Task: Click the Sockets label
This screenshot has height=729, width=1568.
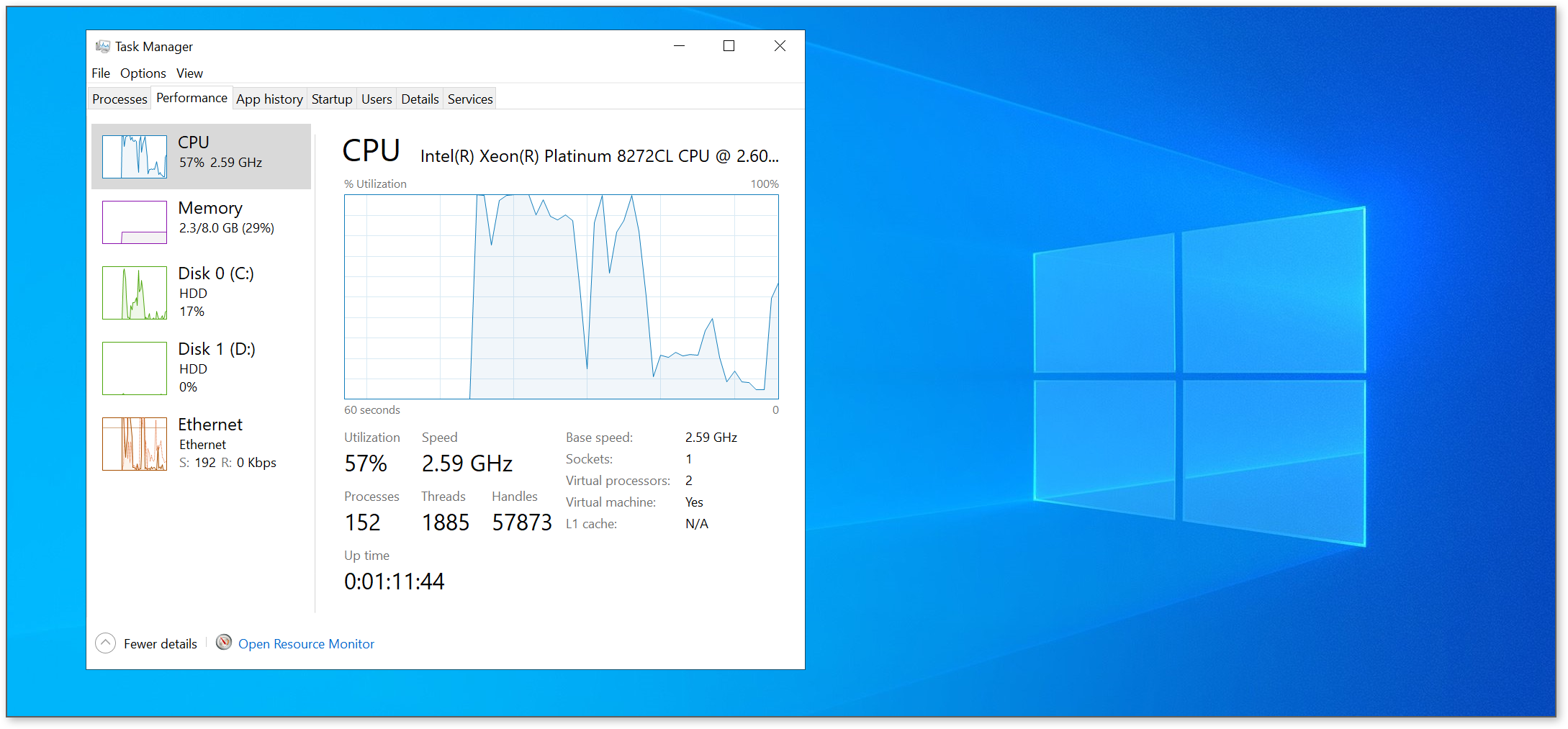Action: pos(589,459)
